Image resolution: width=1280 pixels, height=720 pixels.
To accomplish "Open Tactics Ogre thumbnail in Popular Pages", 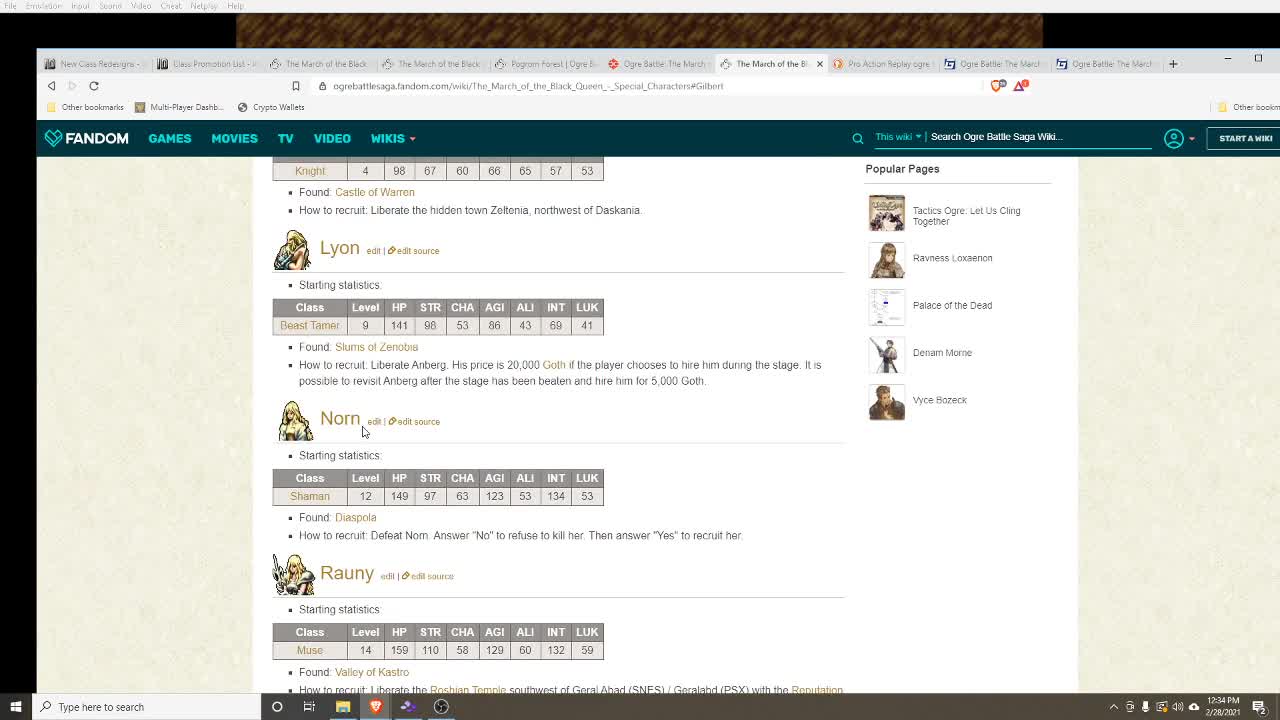I will [x=886, y=213].
